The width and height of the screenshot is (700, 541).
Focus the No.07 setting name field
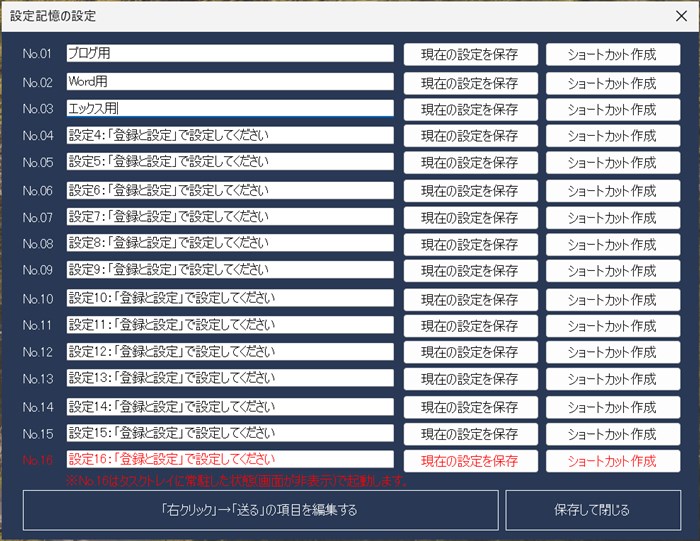[230, 217]
